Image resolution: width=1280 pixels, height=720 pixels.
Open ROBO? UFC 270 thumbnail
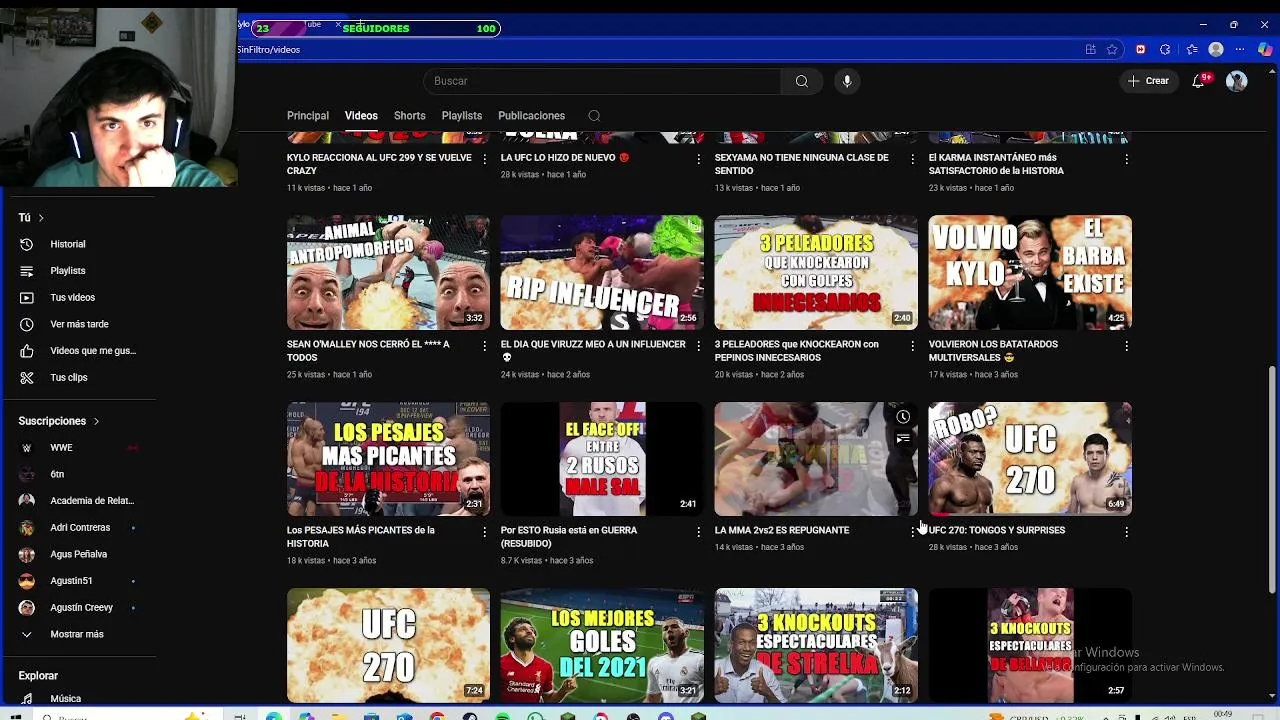[1030, 459]
